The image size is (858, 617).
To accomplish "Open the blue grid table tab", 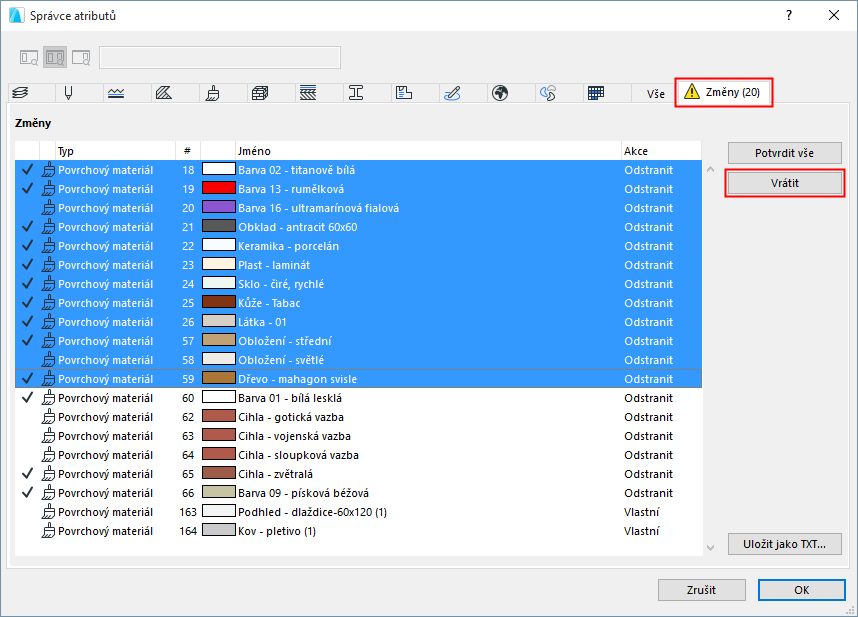I will pos(596,93).
